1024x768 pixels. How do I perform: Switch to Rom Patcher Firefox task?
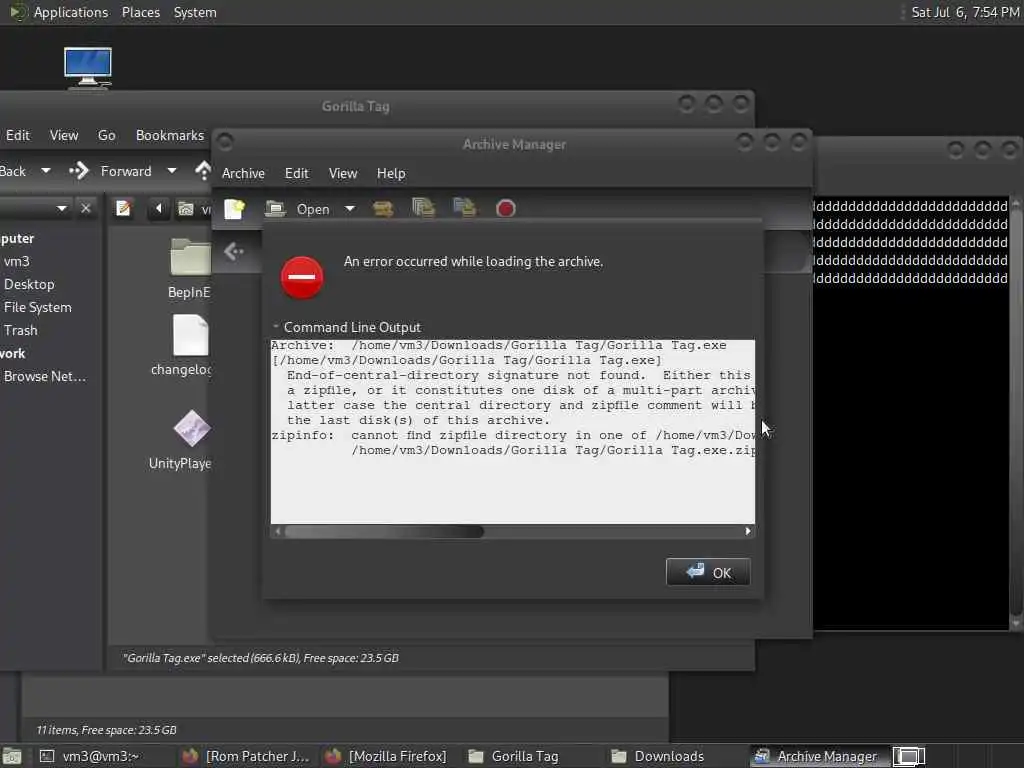click(x=246, y=756)
